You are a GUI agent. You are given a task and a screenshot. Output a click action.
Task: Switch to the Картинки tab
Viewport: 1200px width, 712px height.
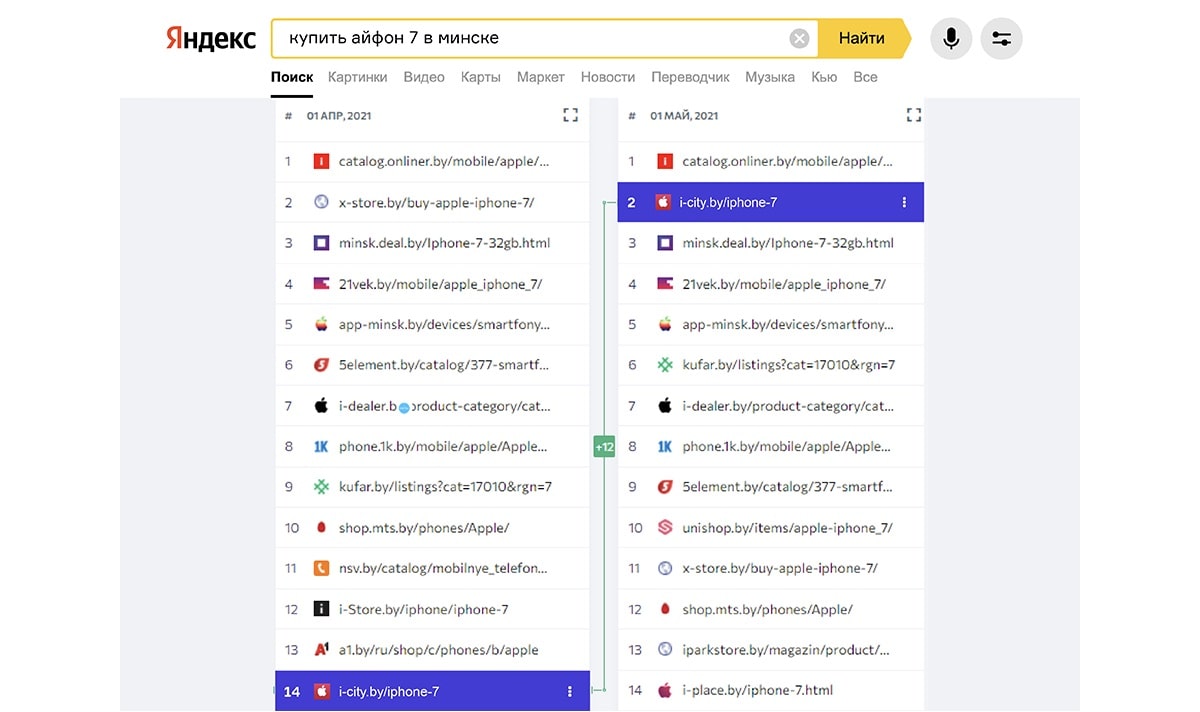357,77
